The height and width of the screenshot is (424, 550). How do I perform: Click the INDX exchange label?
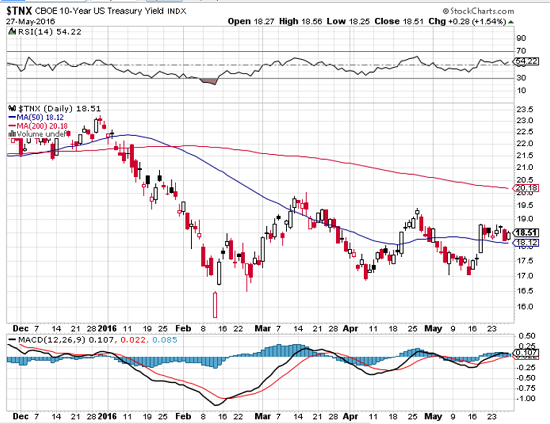[177, 12]
